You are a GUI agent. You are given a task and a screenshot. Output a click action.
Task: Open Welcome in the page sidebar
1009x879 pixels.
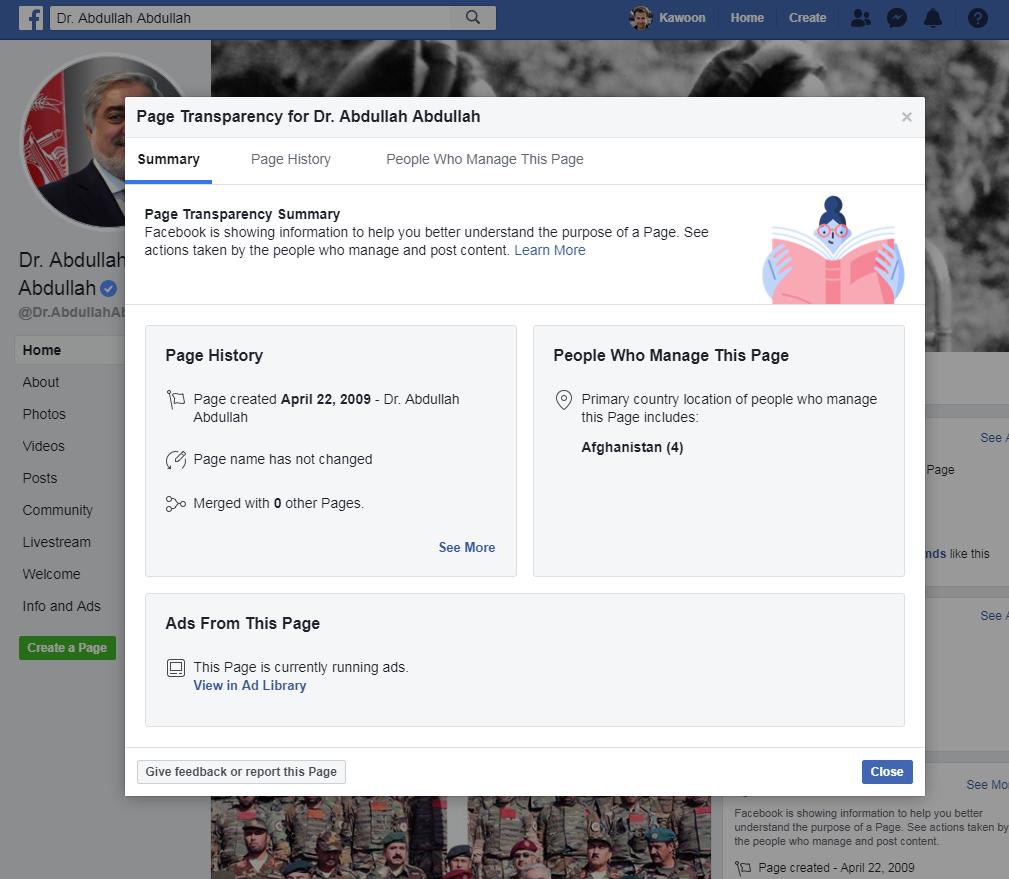51,575
